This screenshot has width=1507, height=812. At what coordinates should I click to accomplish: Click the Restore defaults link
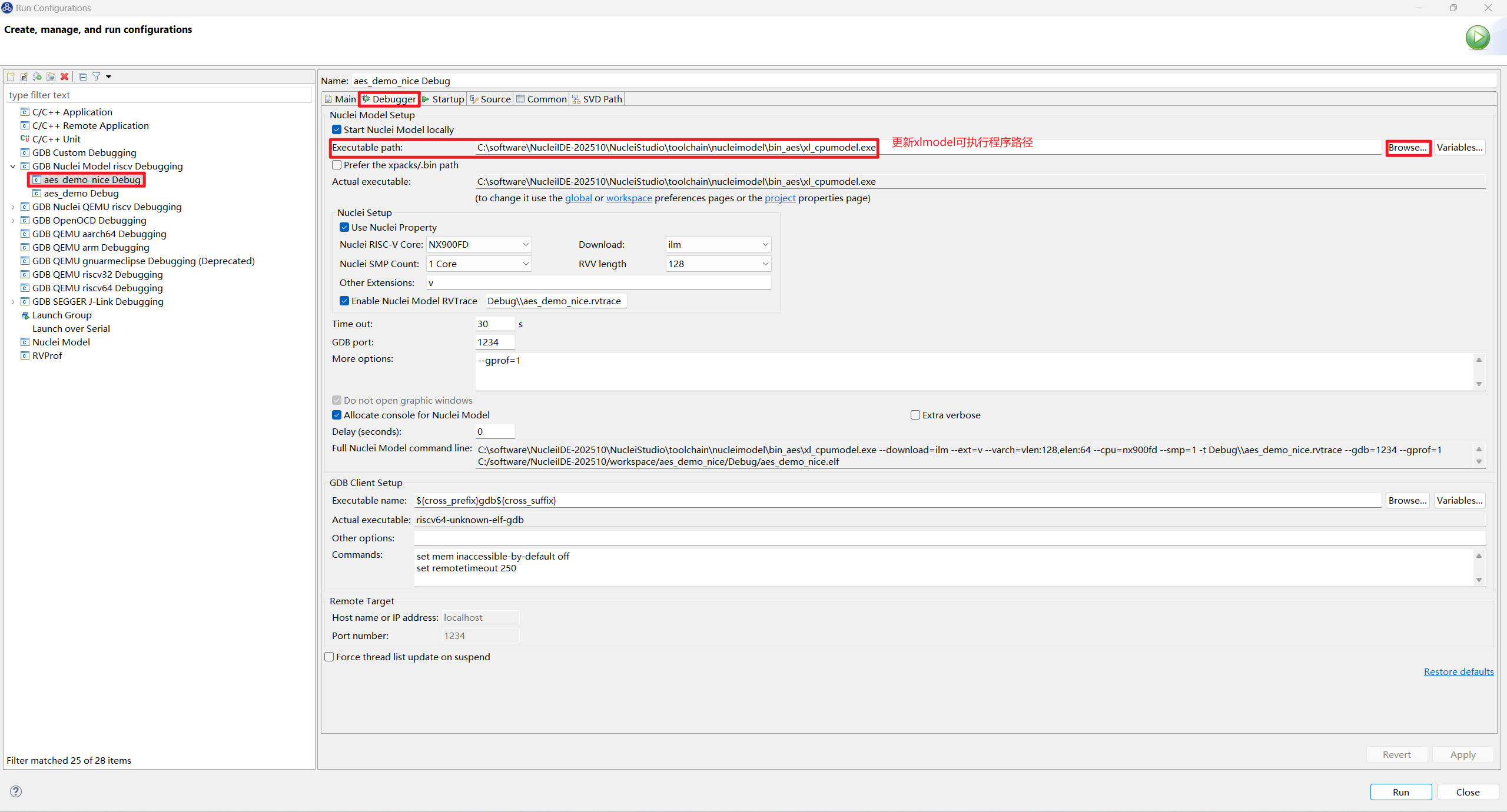[1458, 671]
